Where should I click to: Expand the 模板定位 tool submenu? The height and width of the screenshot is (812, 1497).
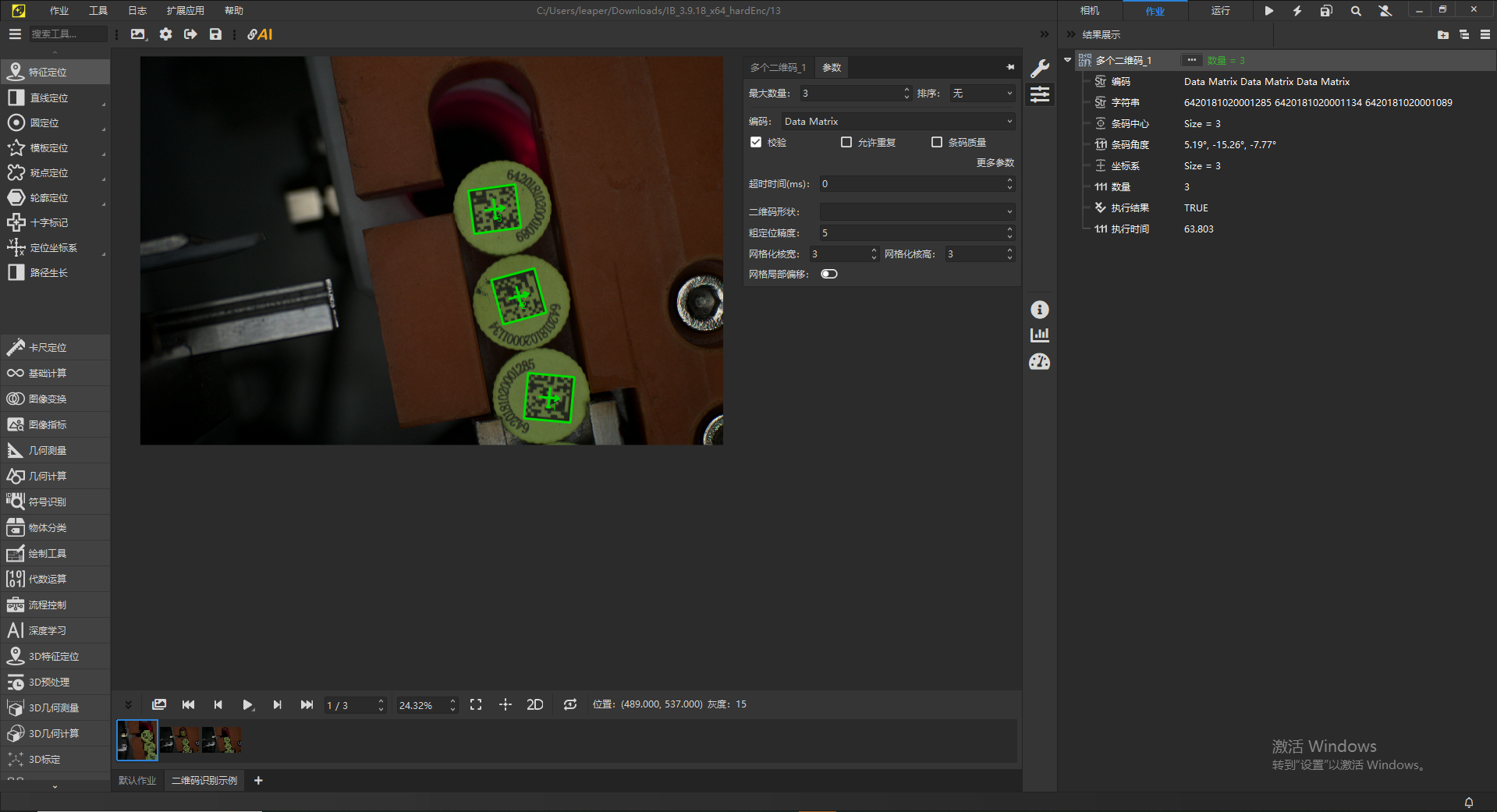tap(103, 153)
